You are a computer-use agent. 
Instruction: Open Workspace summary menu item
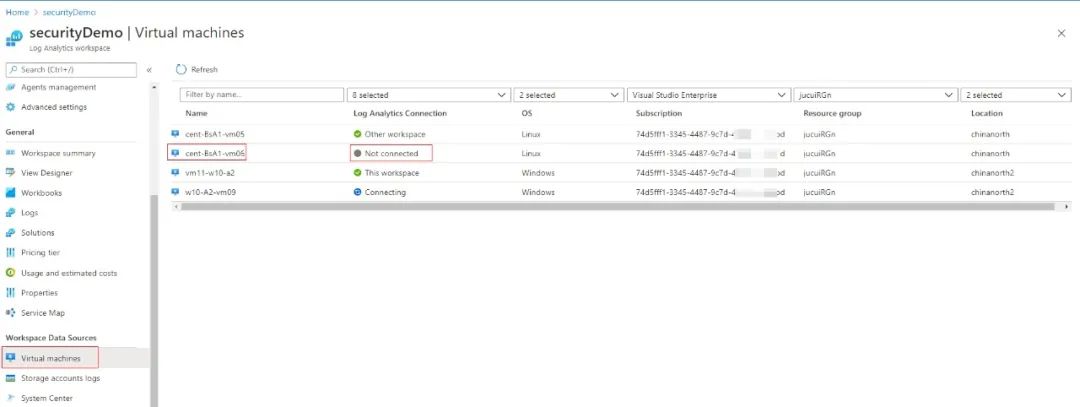(59, 154)
